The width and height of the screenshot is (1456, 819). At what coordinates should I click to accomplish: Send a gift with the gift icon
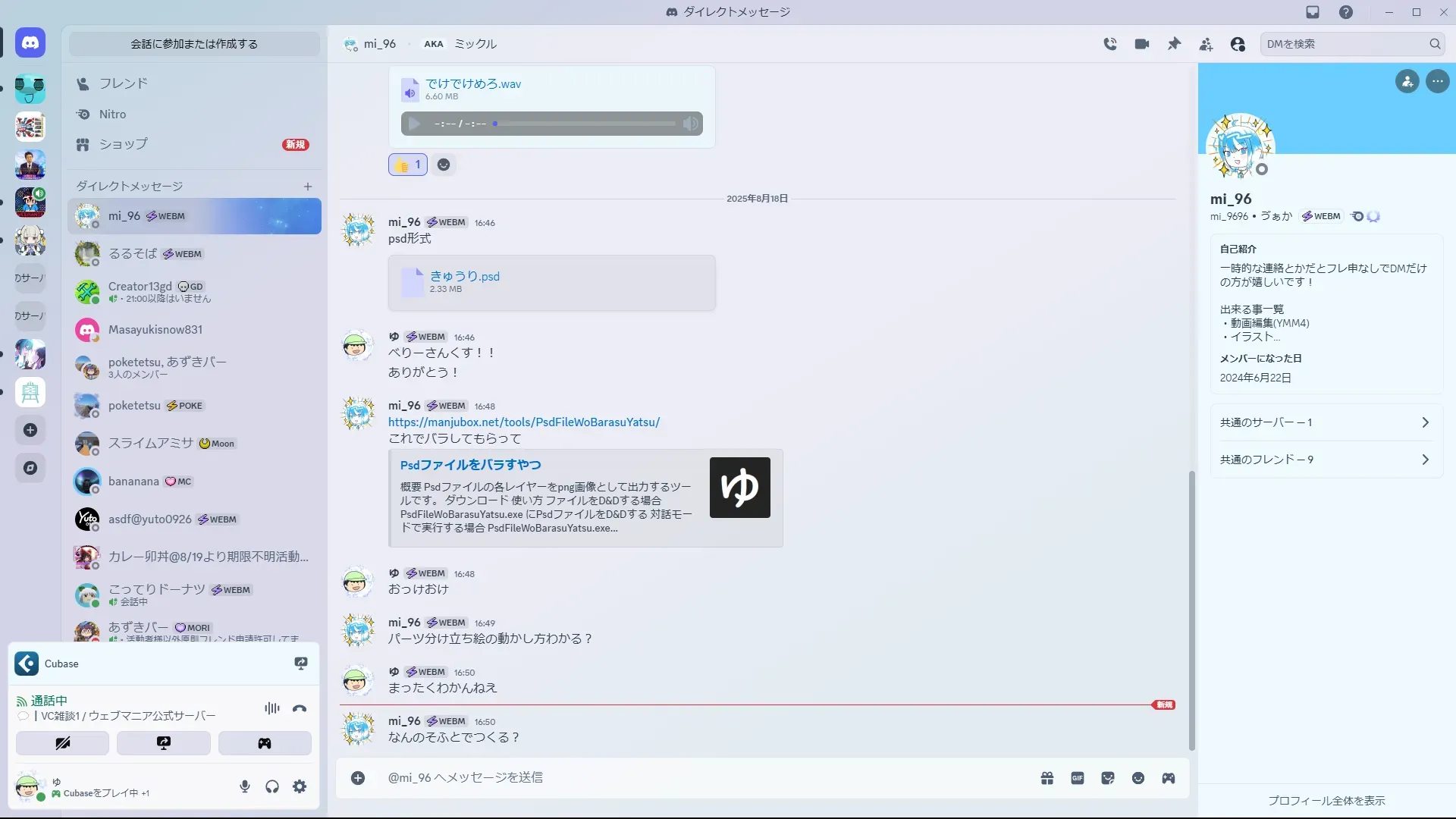click(1047, 778)
